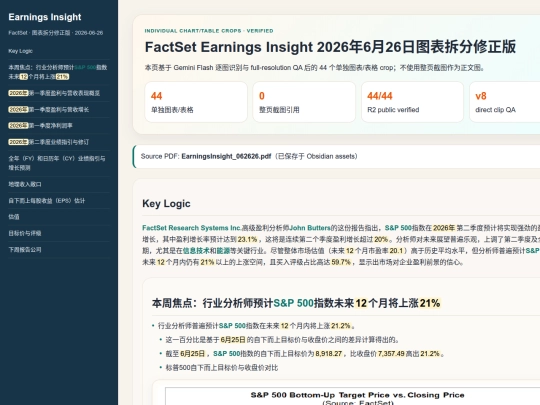The width and height of the screenshot is (540, 405).
Task: Click the INDIVIDUAL CHART/TABLE CROPS · VERIFIED label
Action: pos(209,31)
